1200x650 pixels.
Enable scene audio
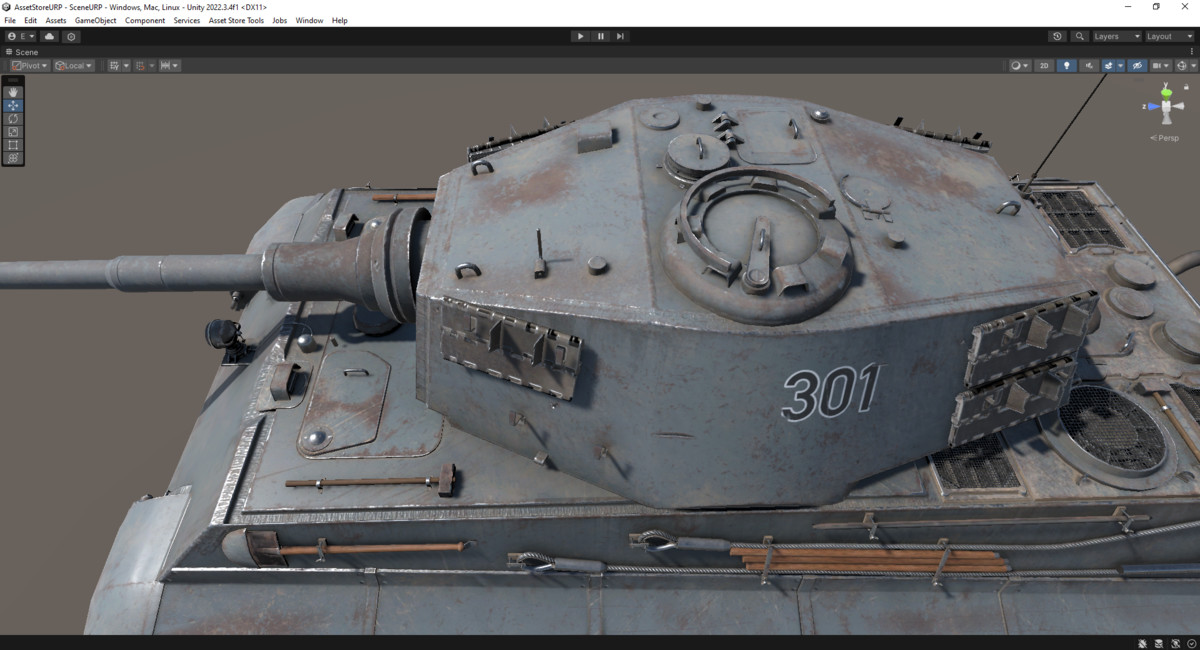[1090, 65]
